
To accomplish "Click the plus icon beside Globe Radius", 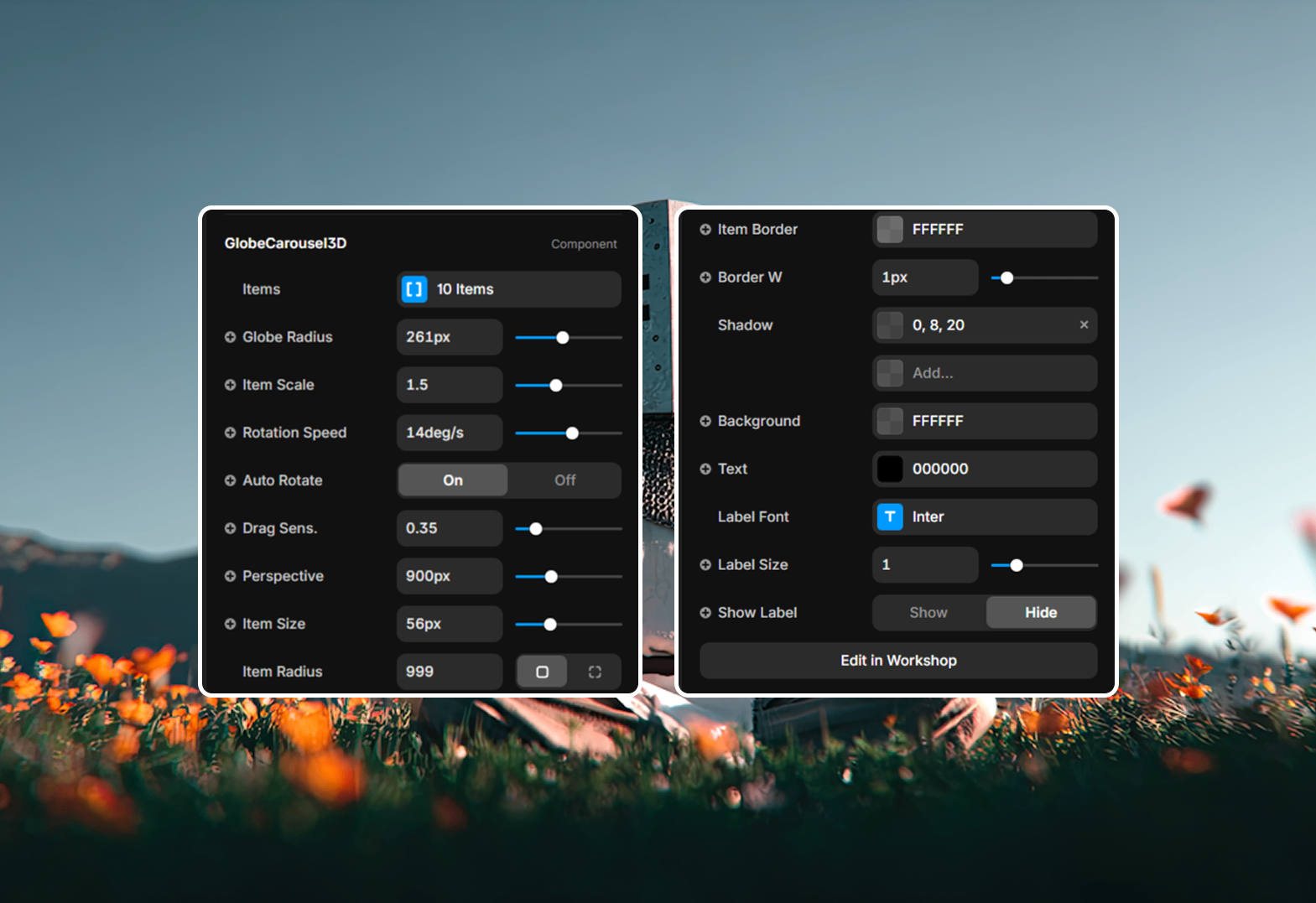I will (230, 337).
